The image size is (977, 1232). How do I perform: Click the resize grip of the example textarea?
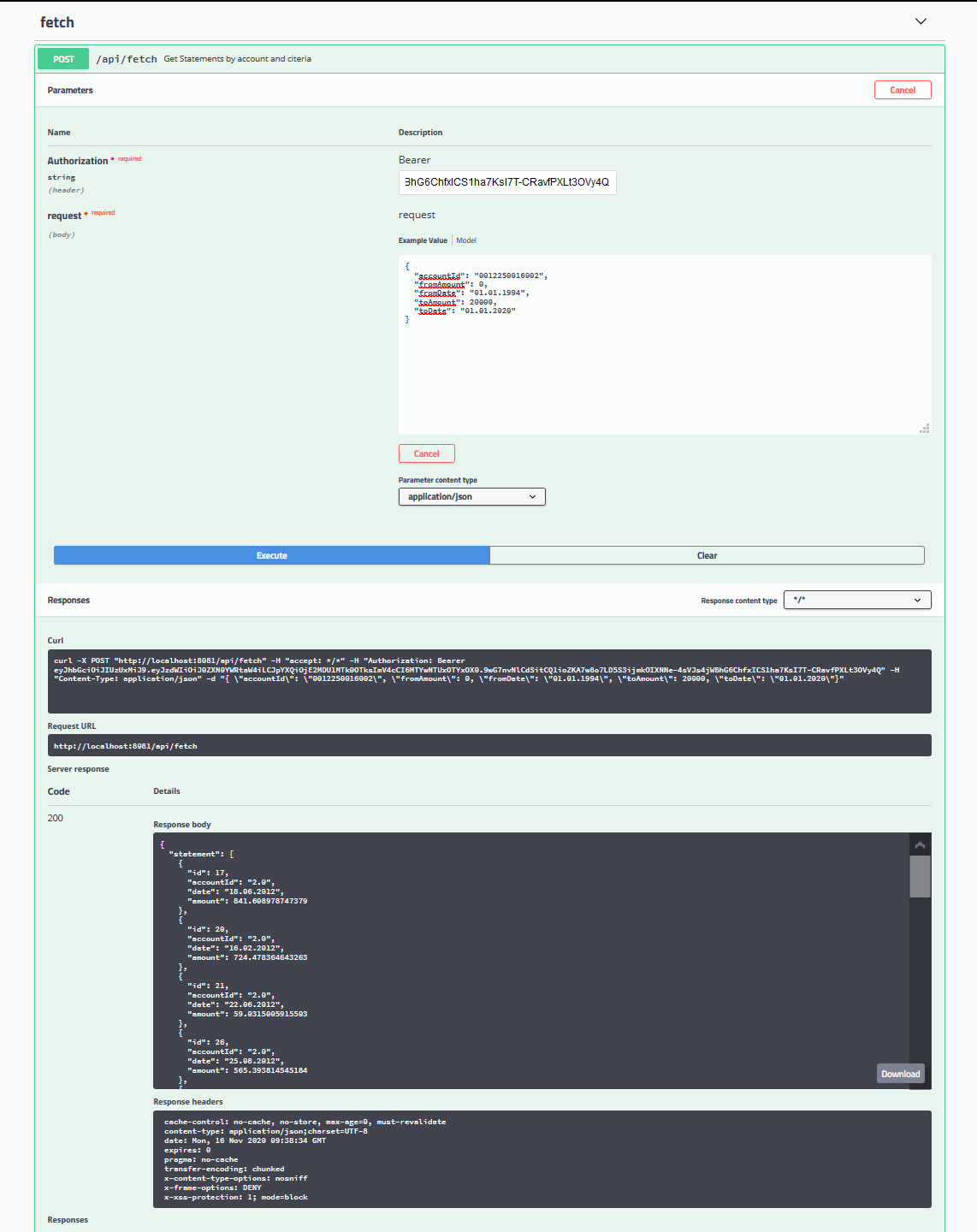926,429
